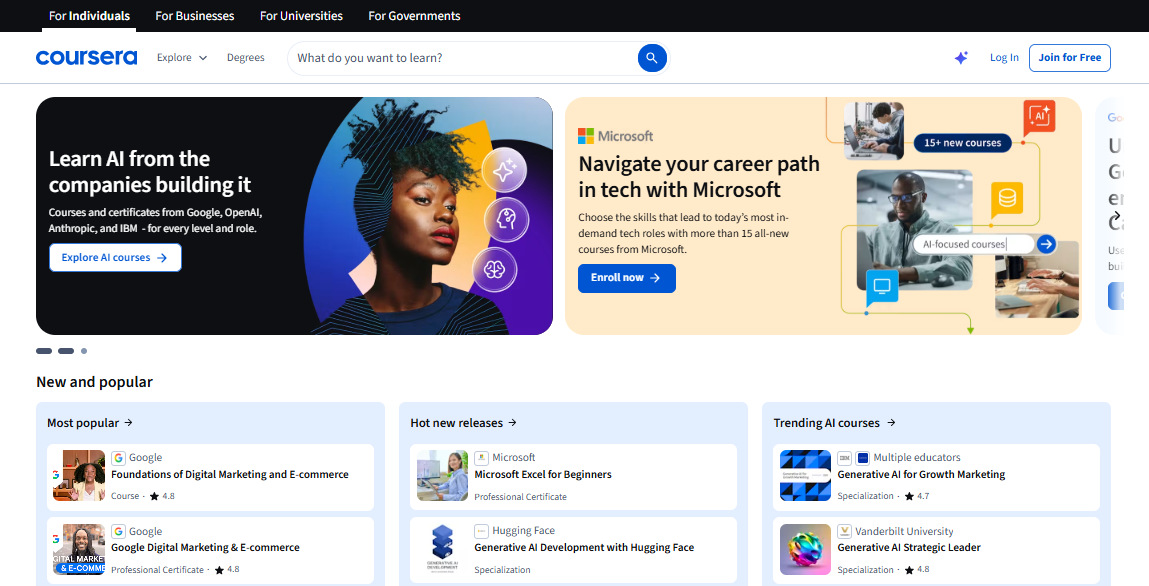Open the Trending AI courses link
The height and width of the screenshot is (586, 1149).
tap(835, 423)
